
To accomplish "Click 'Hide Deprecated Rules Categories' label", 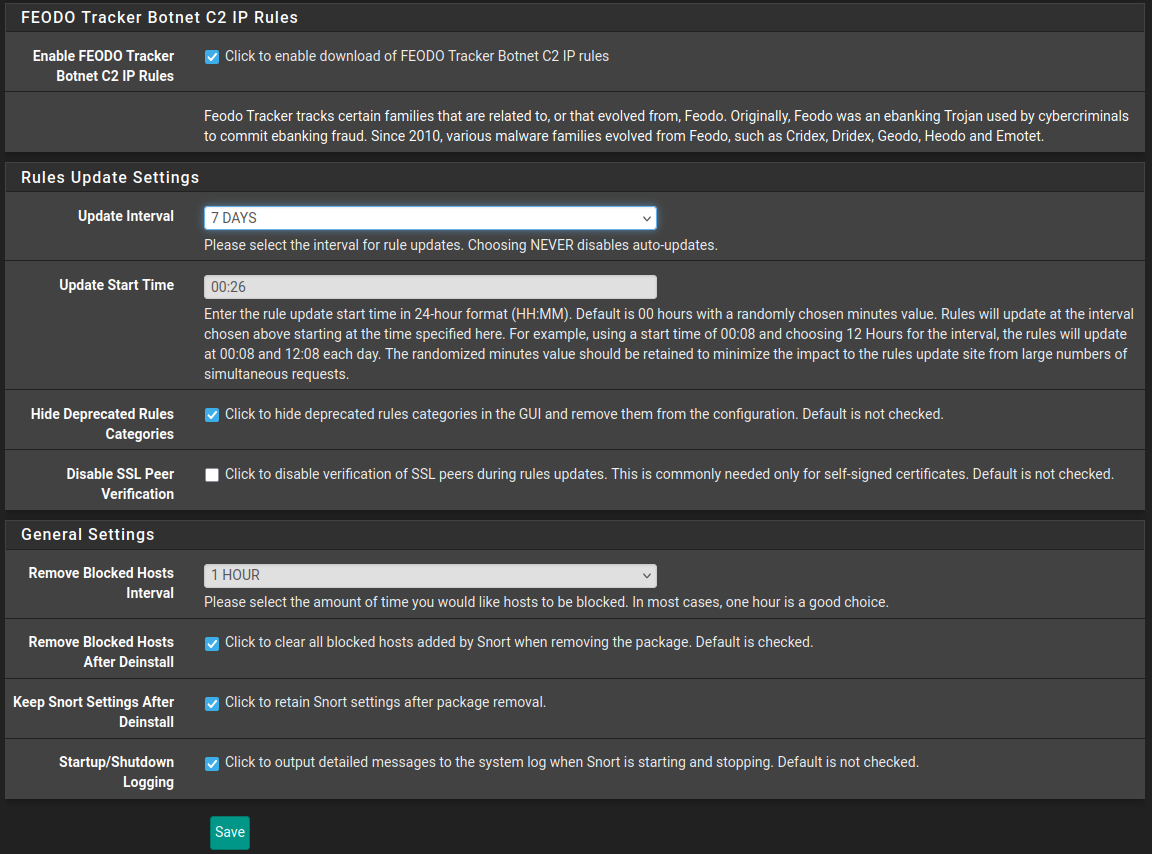I will [102, 424].
